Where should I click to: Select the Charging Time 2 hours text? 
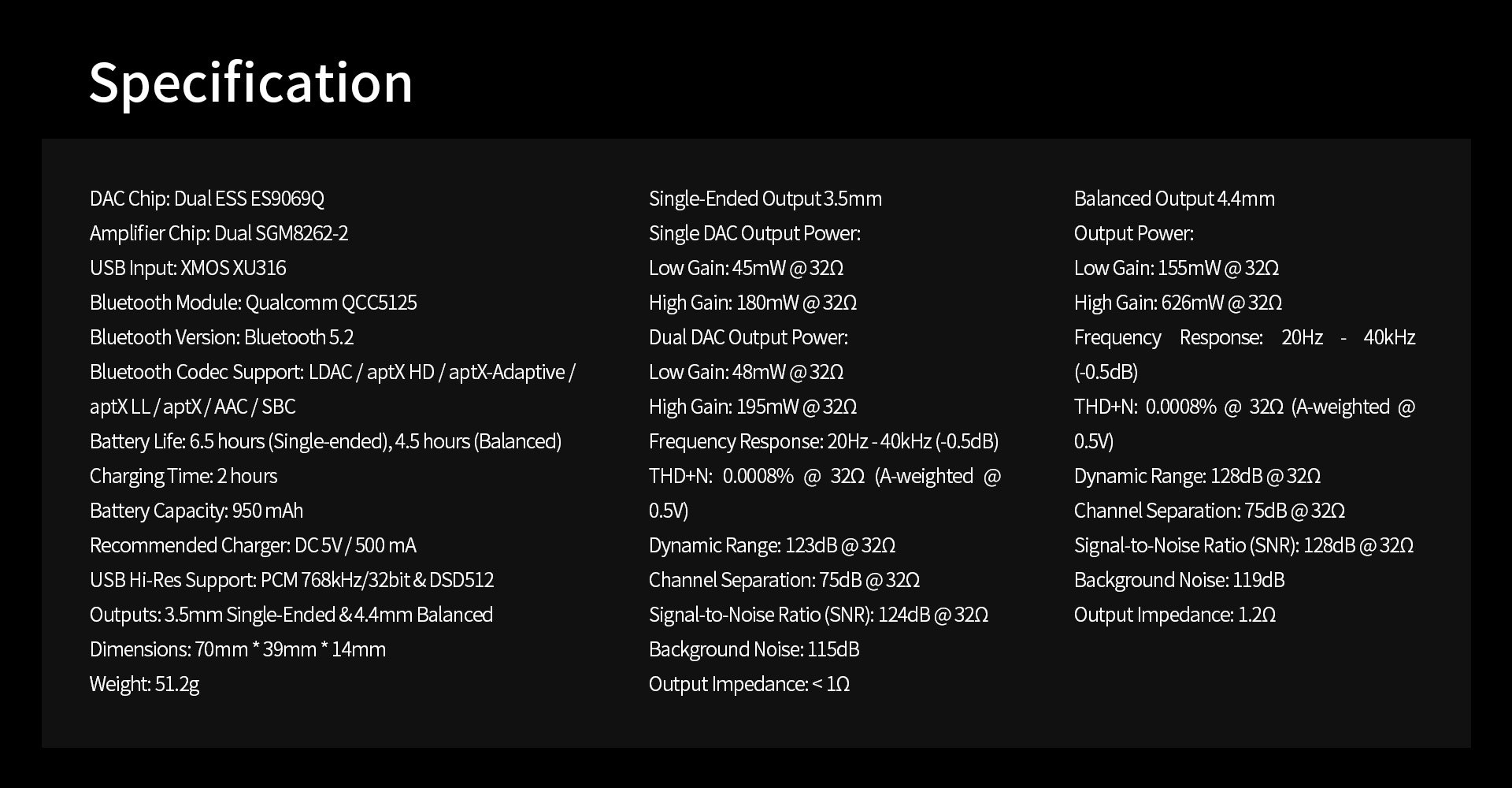(183, 476)
